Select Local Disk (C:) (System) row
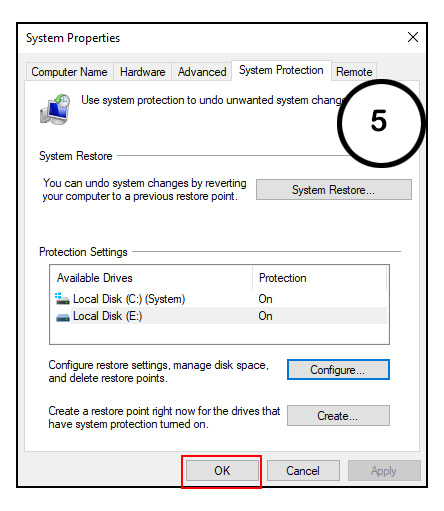Screen dimensions: 444x511 coord(220,299)
